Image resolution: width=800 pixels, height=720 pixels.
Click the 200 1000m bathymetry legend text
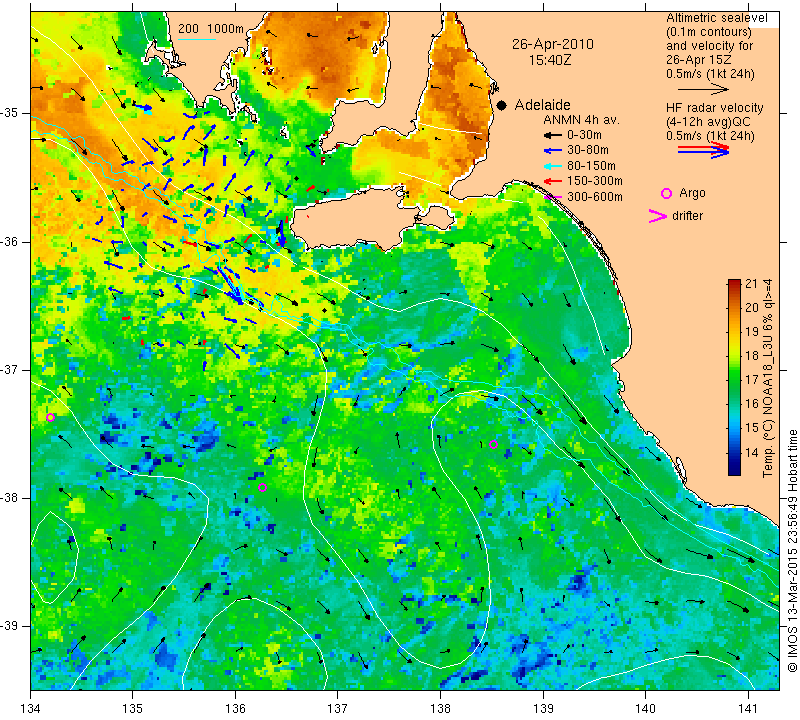tap(211, 29)
